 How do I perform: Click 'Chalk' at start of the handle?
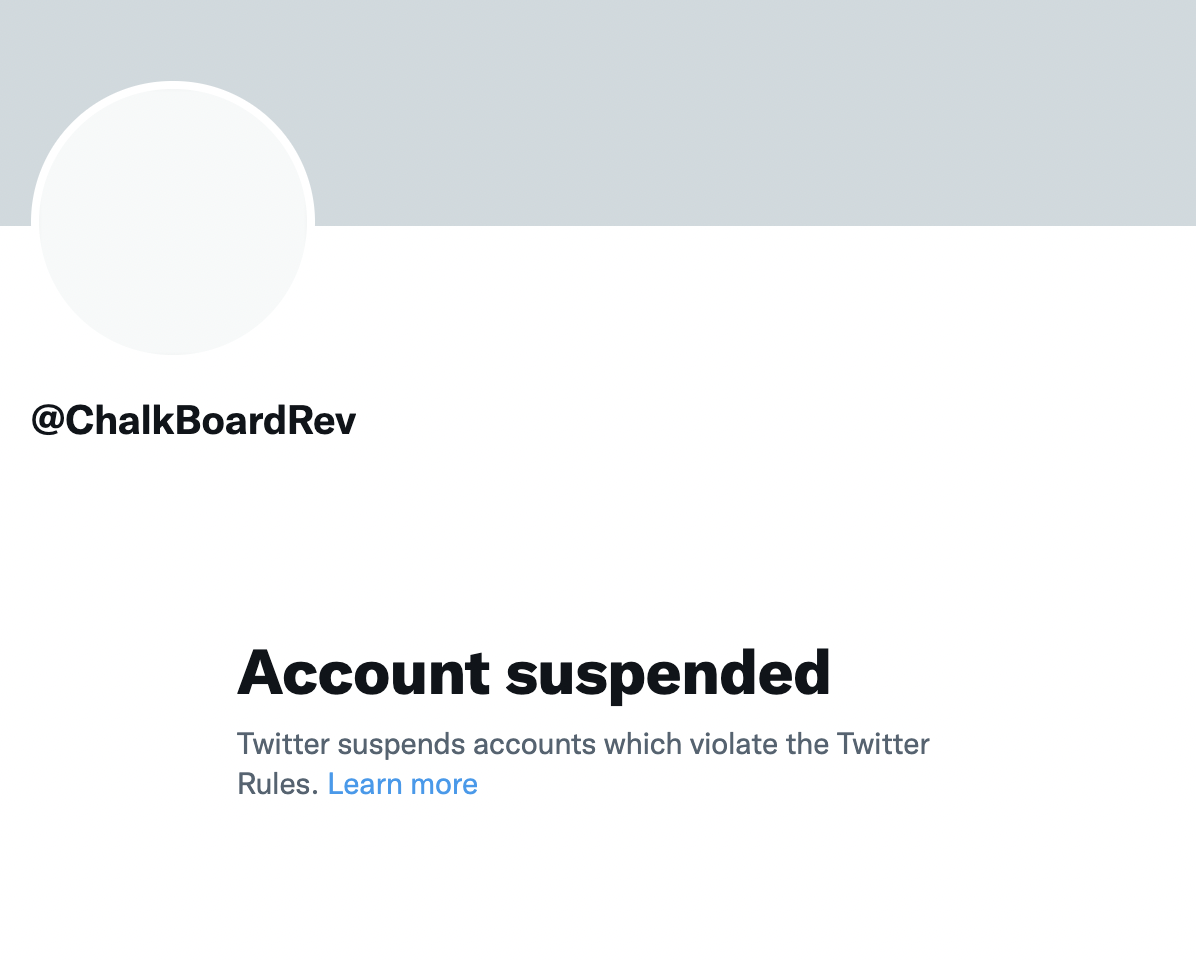pyautogui.click(x=120, y=420)
